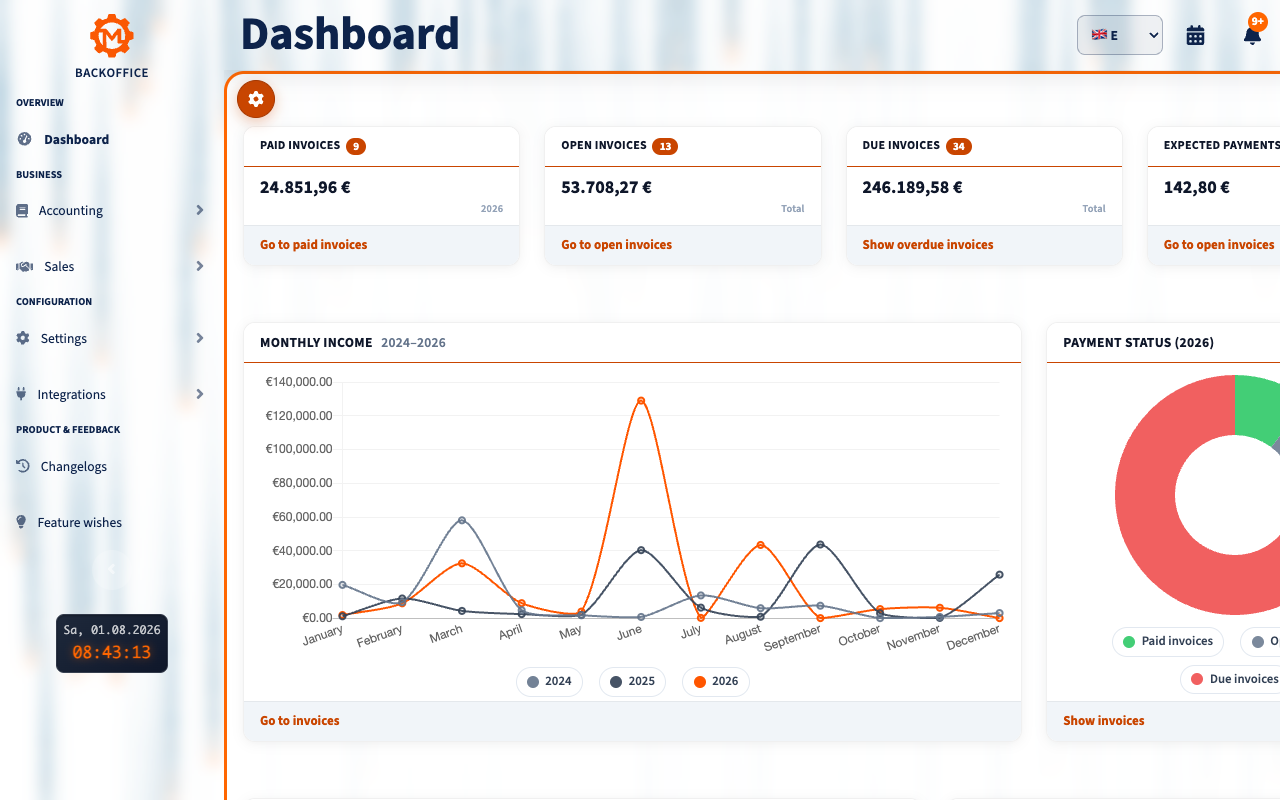Follow the Go to paid invoices link

tap(313, 245)
